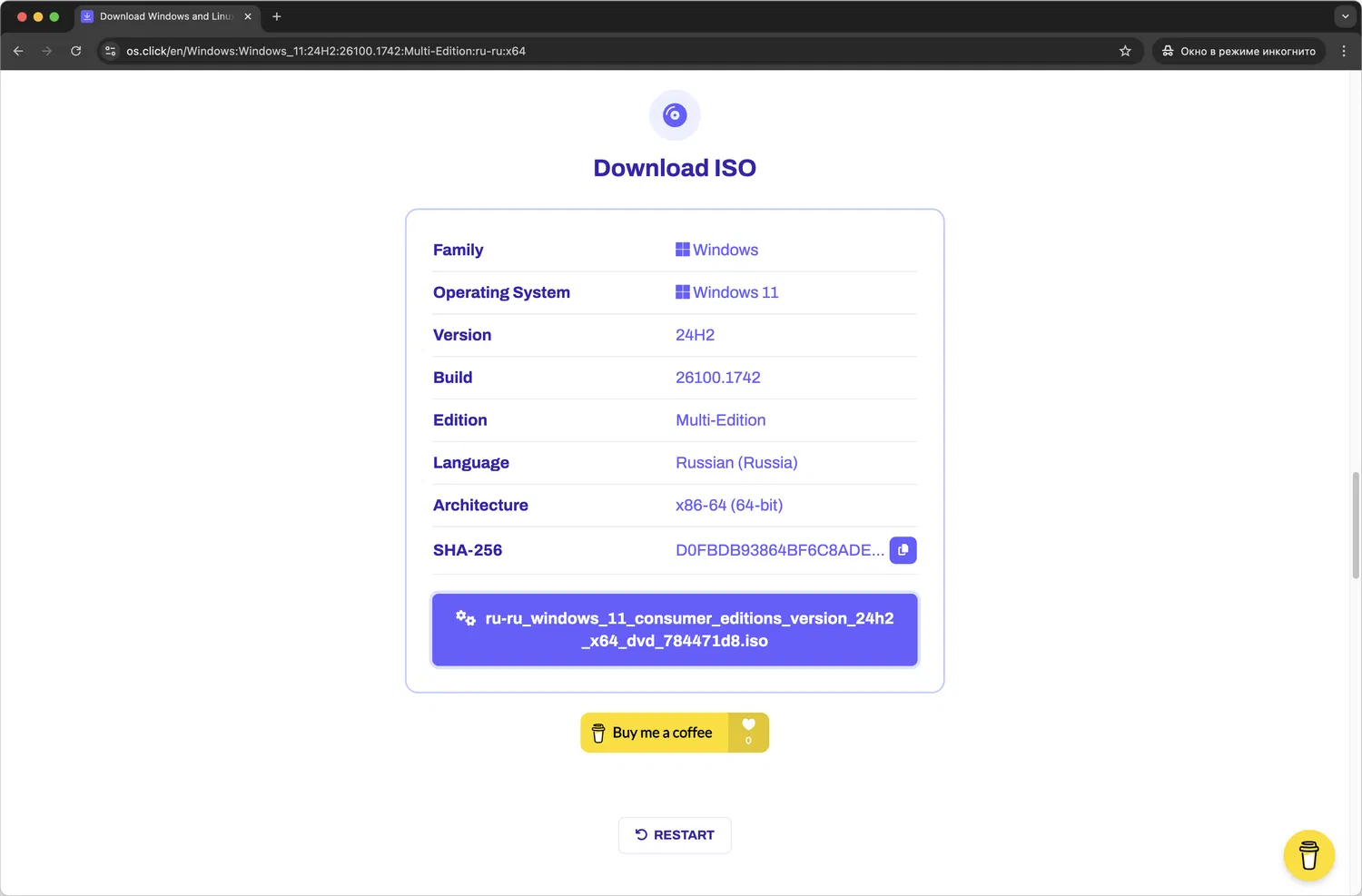Click the Multi-Edition value

[721, 420]
